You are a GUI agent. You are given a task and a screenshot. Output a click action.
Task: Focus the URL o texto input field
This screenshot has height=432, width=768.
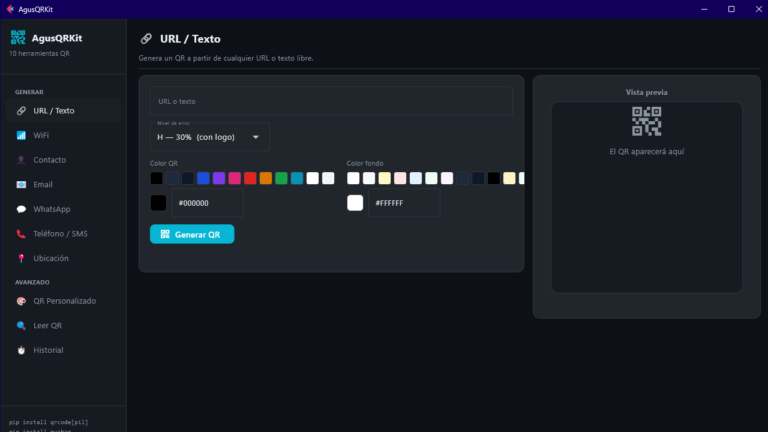(331, 101)
